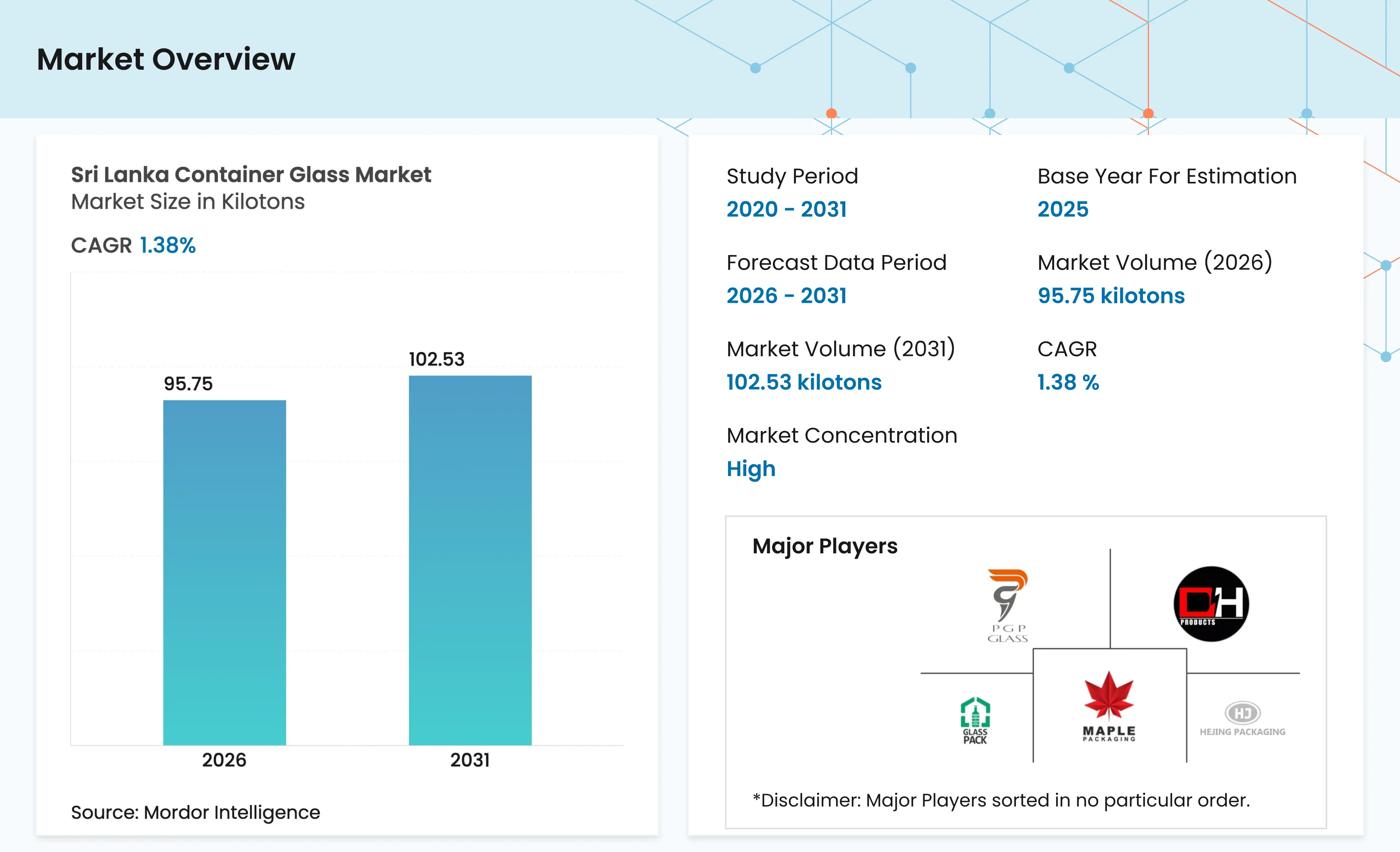The width and height of the screenshot is (1400, 852).
Task: Click the Maple Packaging leaf logo
Action: pyautogui.click(x=1108, y=706)
